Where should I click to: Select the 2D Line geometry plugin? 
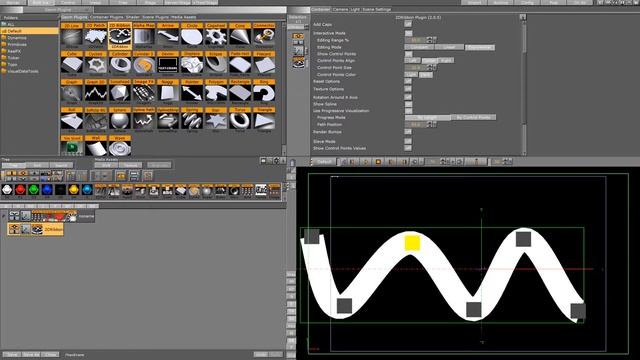tap(72, 36)
